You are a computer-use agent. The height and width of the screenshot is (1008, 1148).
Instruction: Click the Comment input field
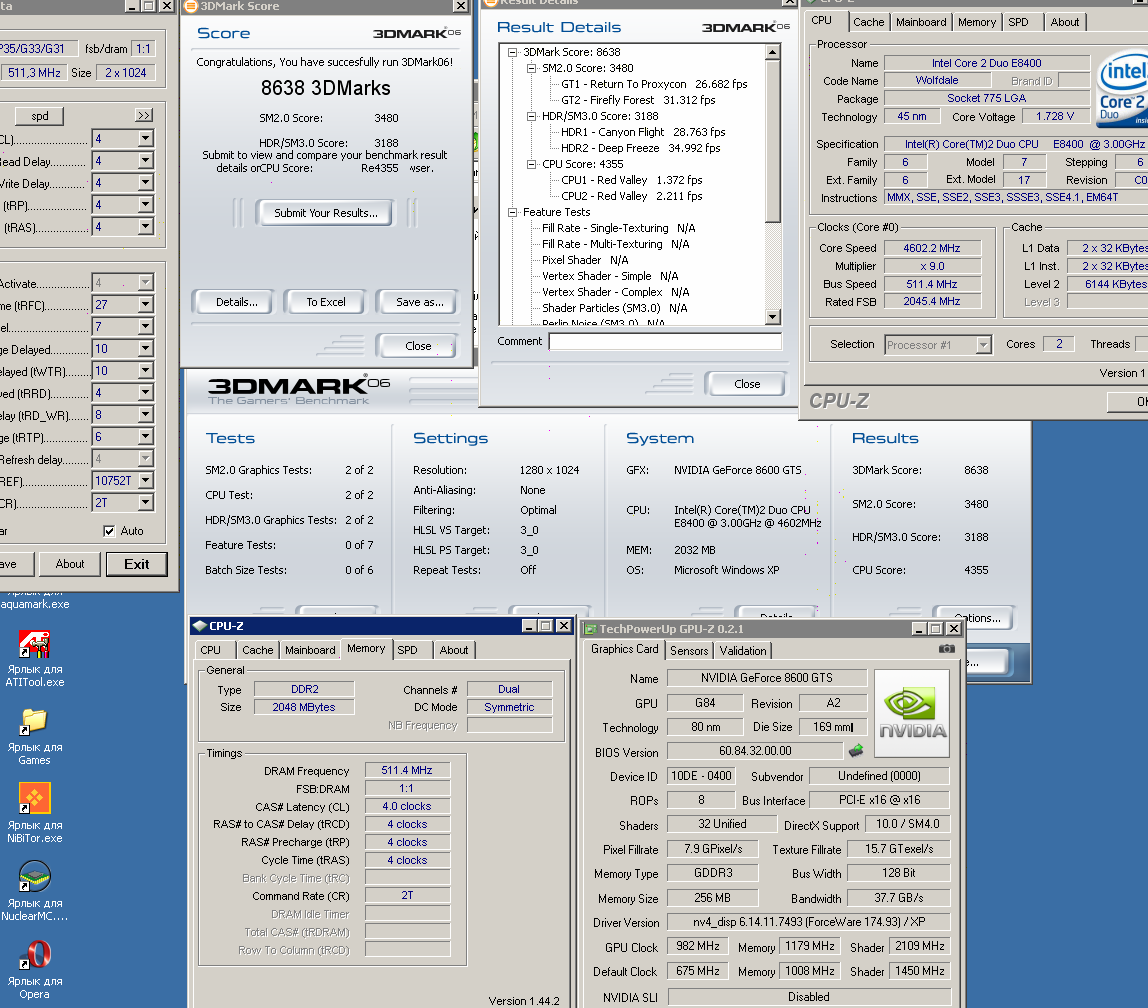pos(666,341)
